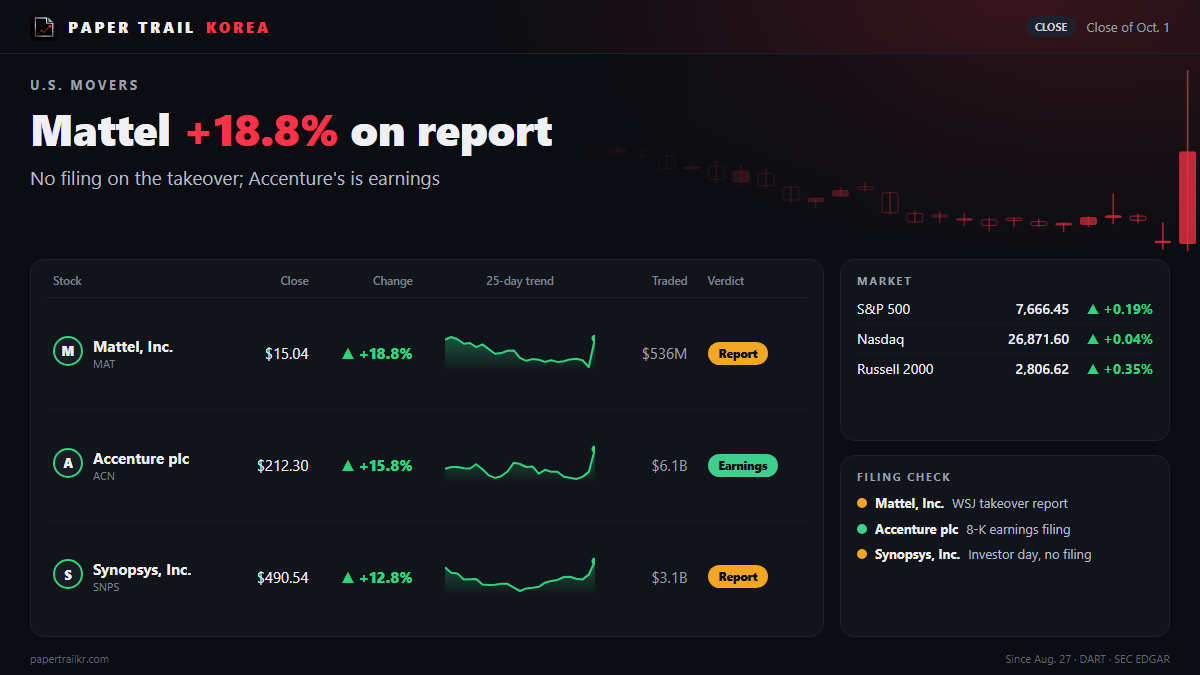
Task: Click the up arrow beside Mattel +18.8%
Action: (348, 353)
